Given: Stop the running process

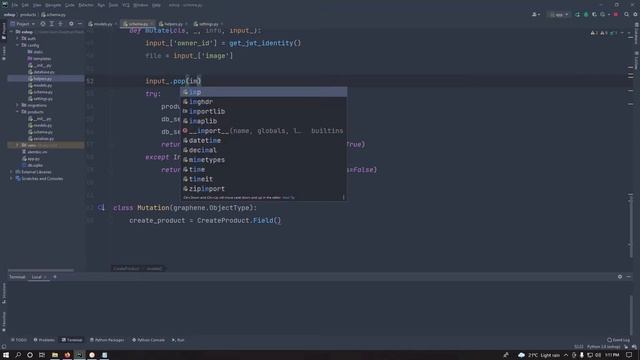Looking at the screenshot, I should click(x=616, y=14).
